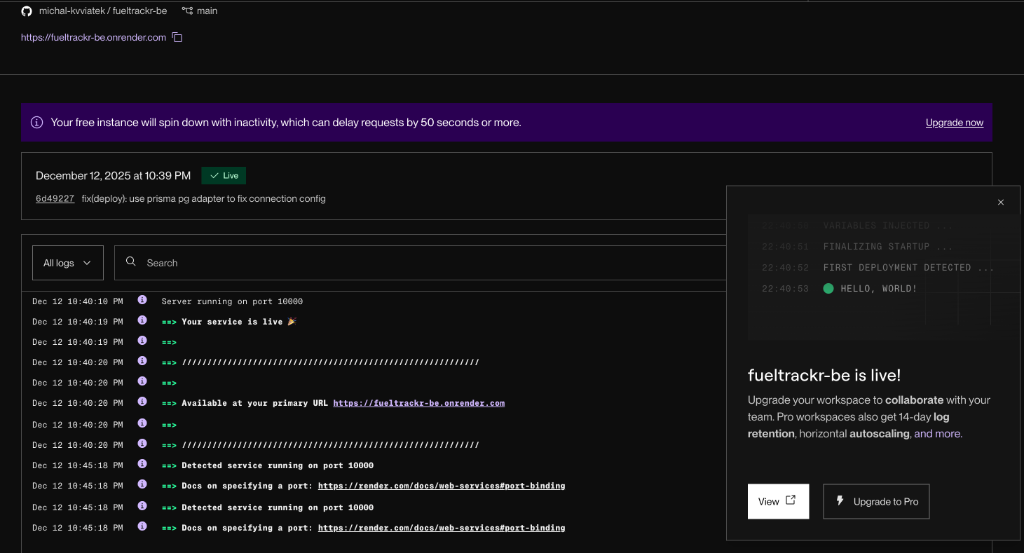This screenshot has width=1024, height=553.
Task: Click info icon of 'Available at your primary URL' log
Action: point(142,403)
